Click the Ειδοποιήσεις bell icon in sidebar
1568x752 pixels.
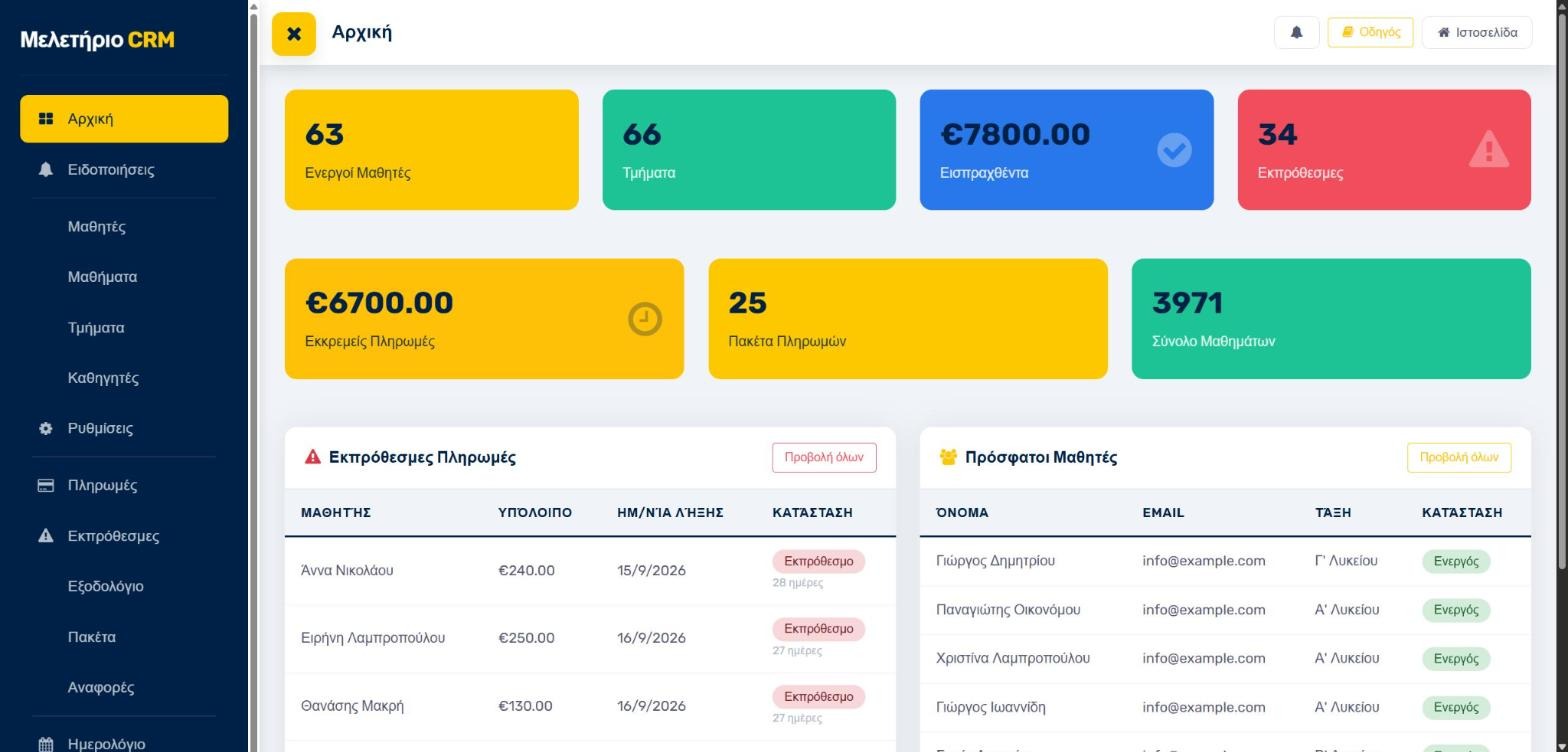click(x=45, y=170)
